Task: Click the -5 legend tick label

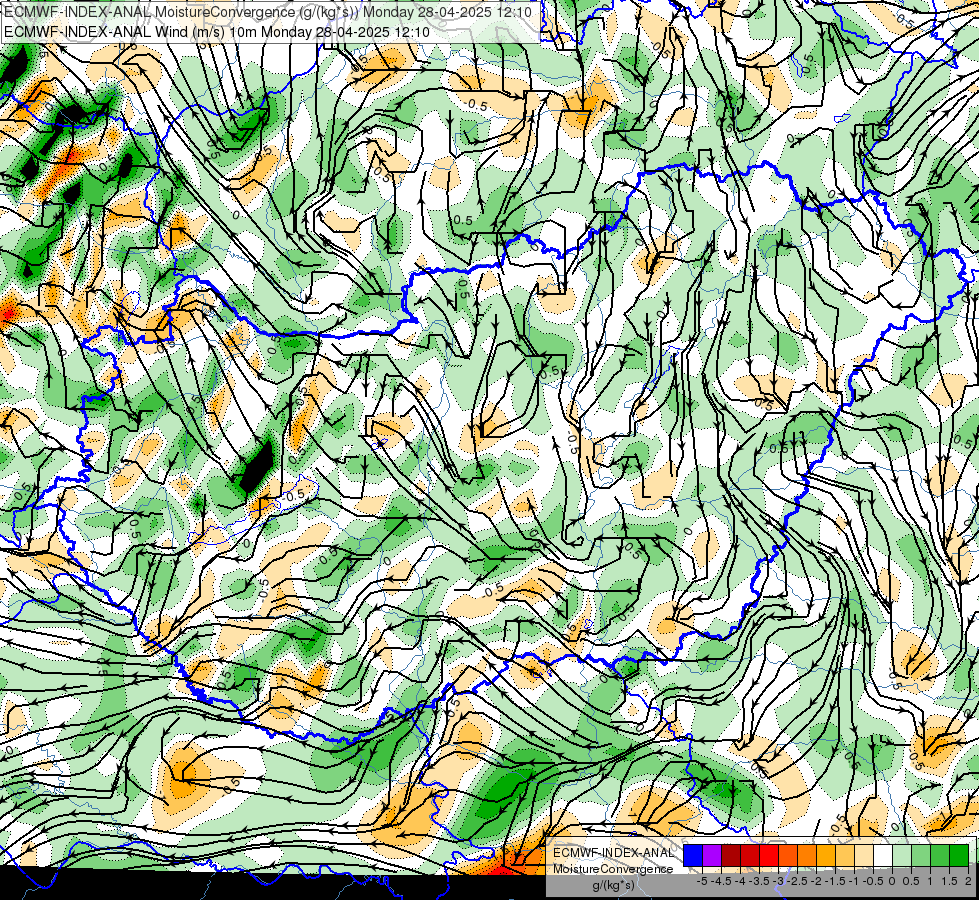Action: pos(702,881)
